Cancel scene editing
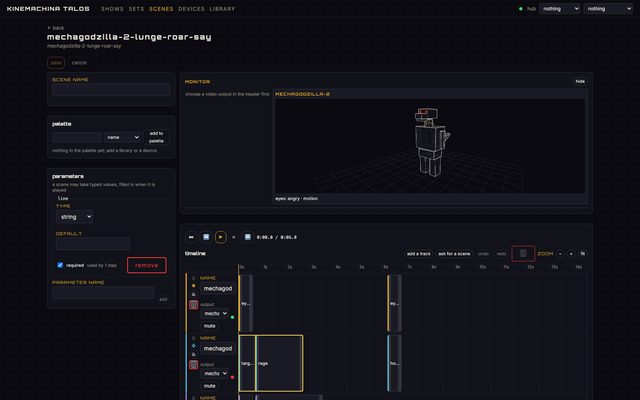The width and height of the screenshot is (640, 400). (79, 63)
